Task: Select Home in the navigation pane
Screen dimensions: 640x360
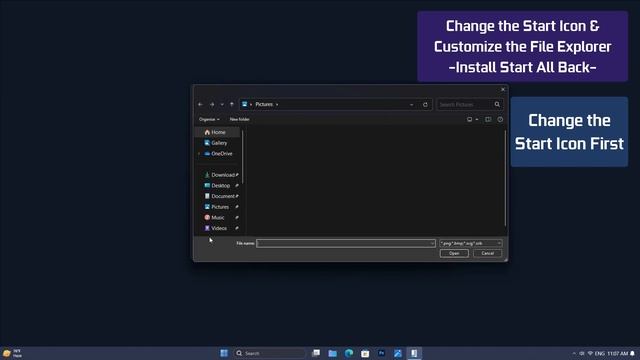Action: (x=218, y=132)
